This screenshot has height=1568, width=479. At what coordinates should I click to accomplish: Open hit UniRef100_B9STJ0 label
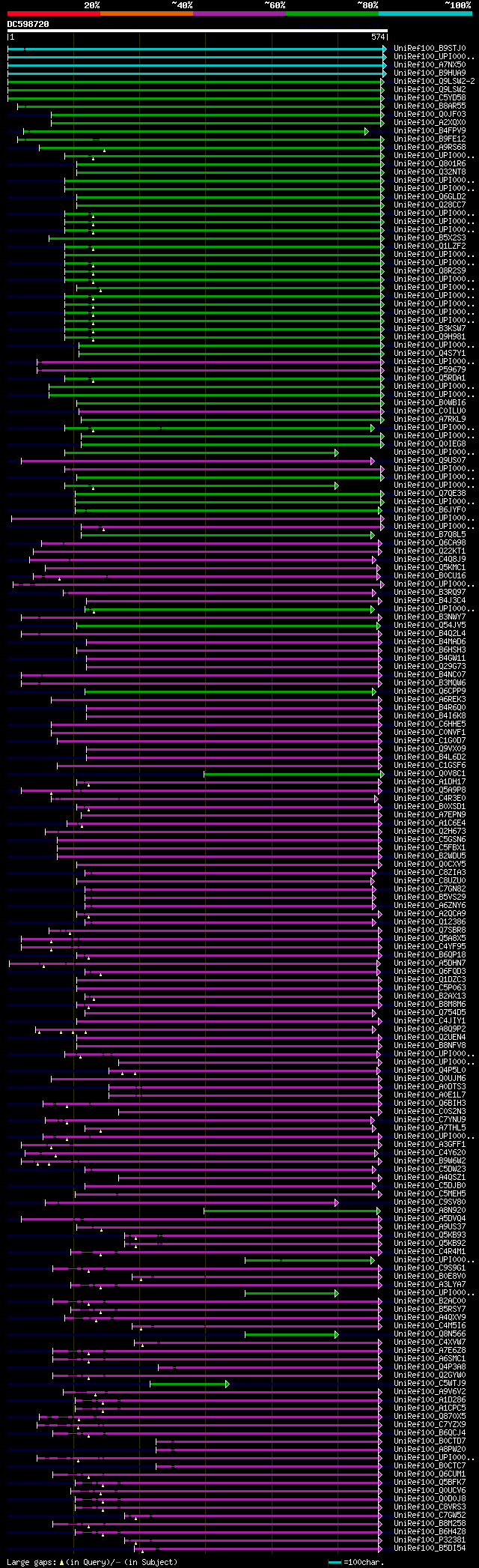[x=430, y=49]
